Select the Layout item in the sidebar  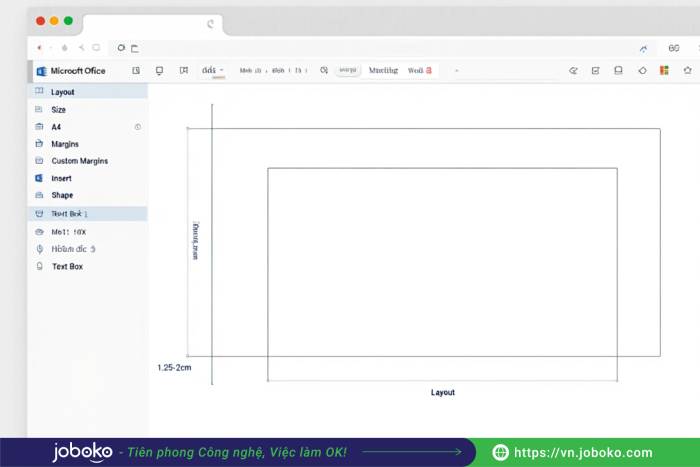tap(62, 92)
